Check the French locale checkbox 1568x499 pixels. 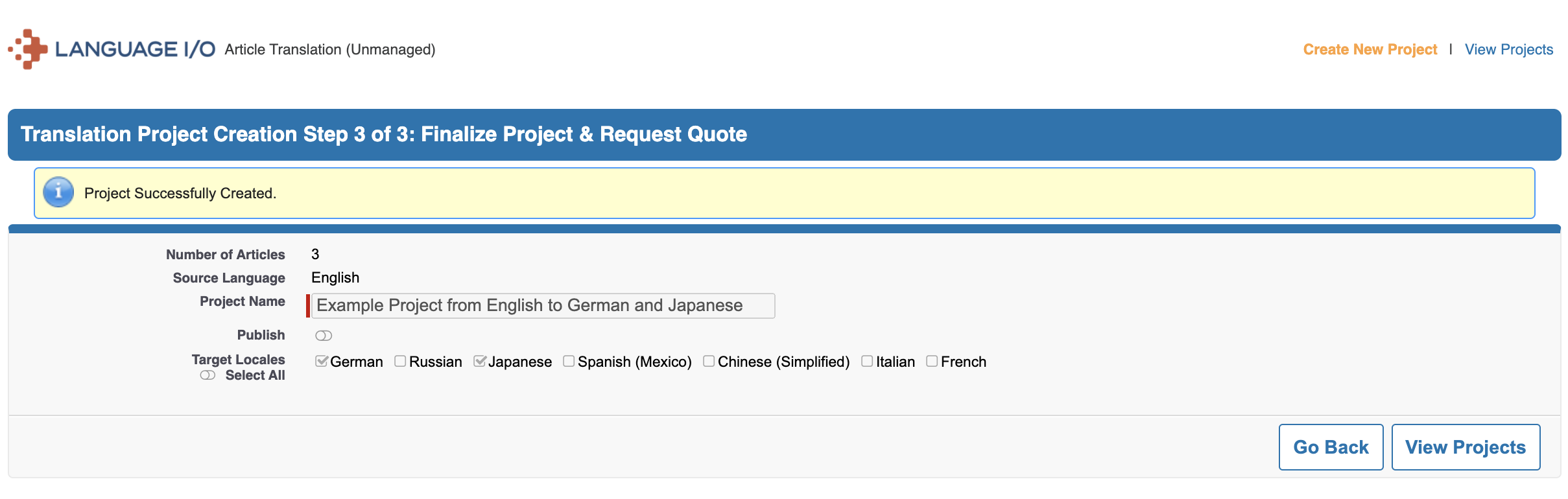932,362
